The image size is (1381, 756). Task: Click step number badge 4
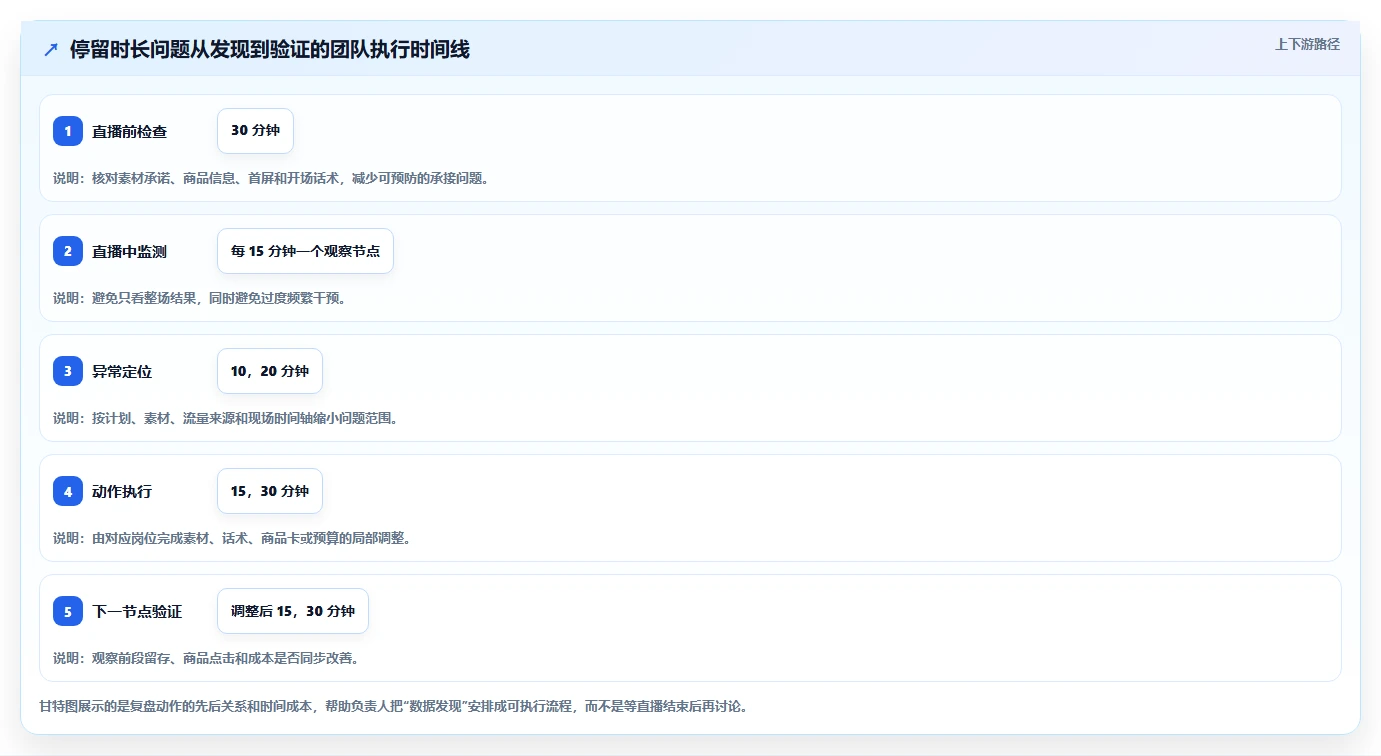[x=68, y=491]
